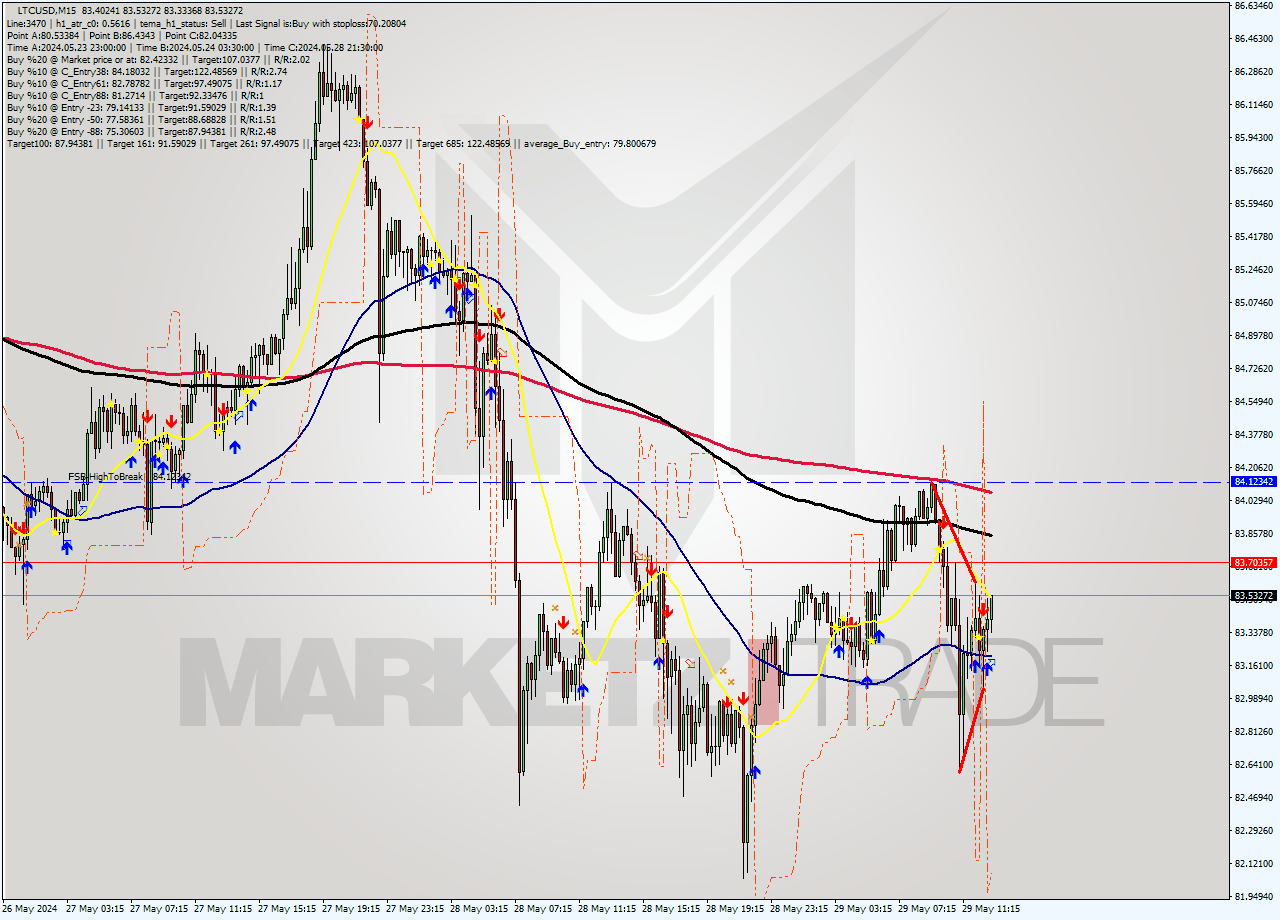This screenshot has width=1280, height=920.
Task: Click the FSB HighToBreak 84.12342 label
Action: coord(130,476)
